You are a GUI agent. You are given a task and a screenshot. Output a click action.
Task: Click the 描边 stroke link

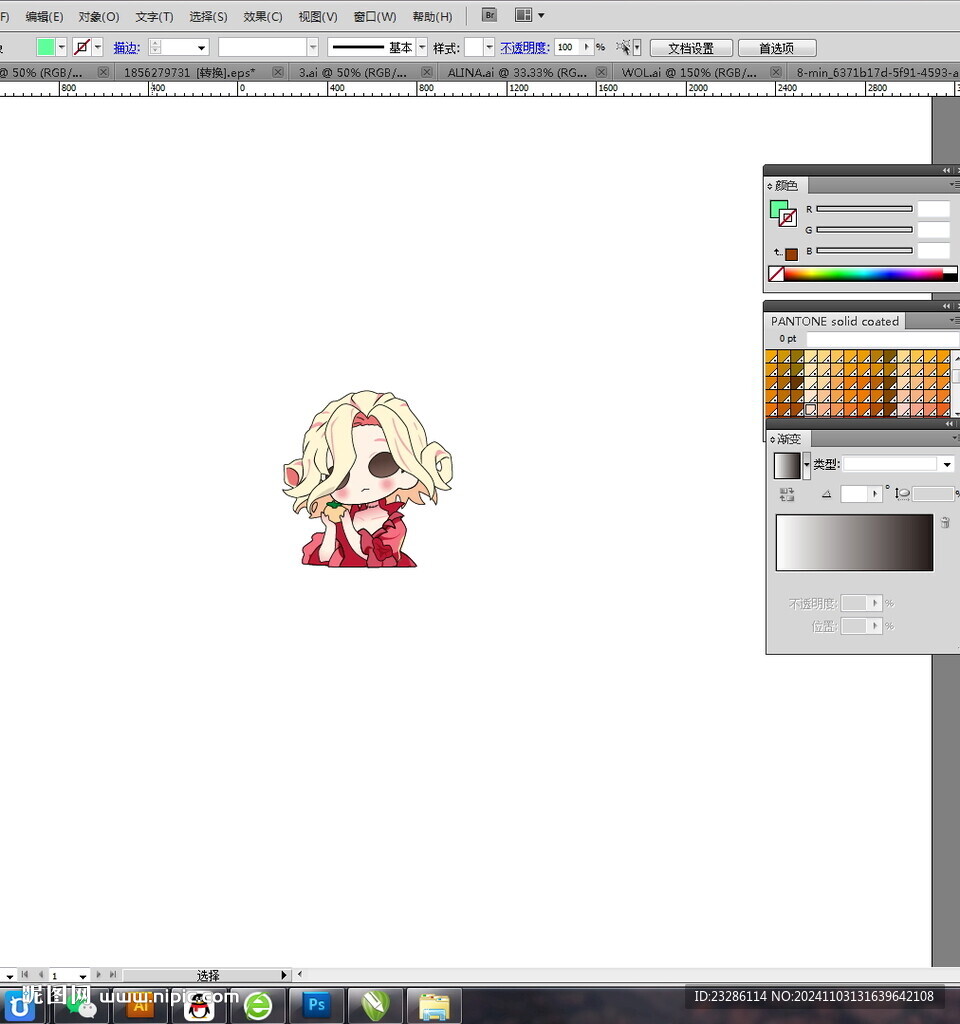tap(127, 48)
